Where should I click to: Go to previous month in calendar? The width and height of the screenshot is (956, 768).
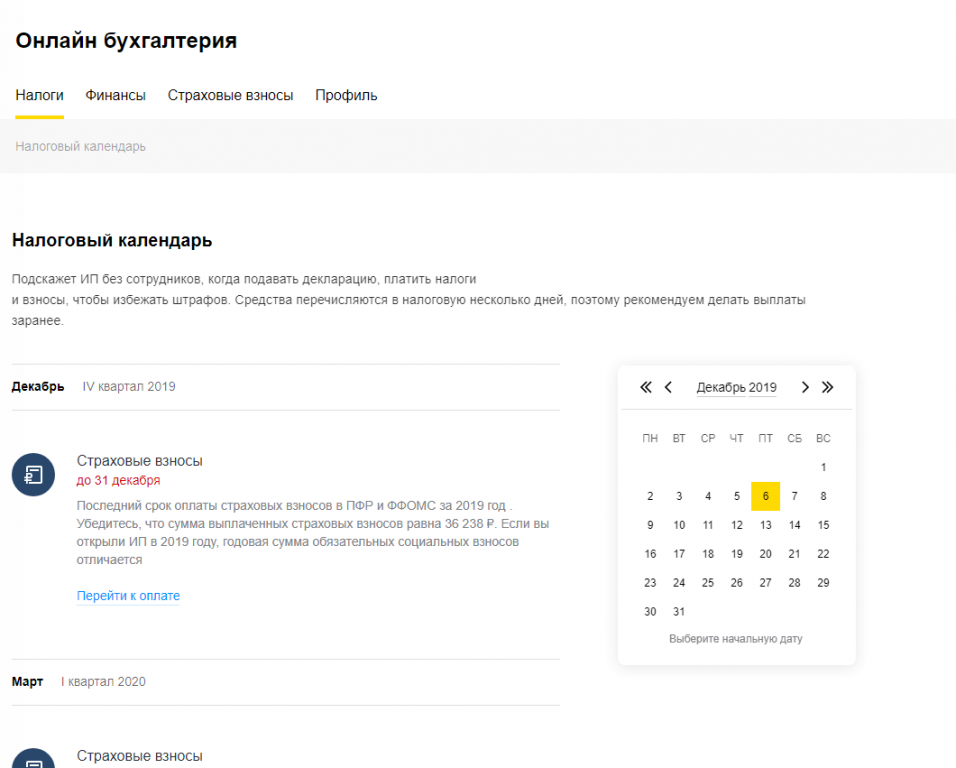tap(668, 387)
